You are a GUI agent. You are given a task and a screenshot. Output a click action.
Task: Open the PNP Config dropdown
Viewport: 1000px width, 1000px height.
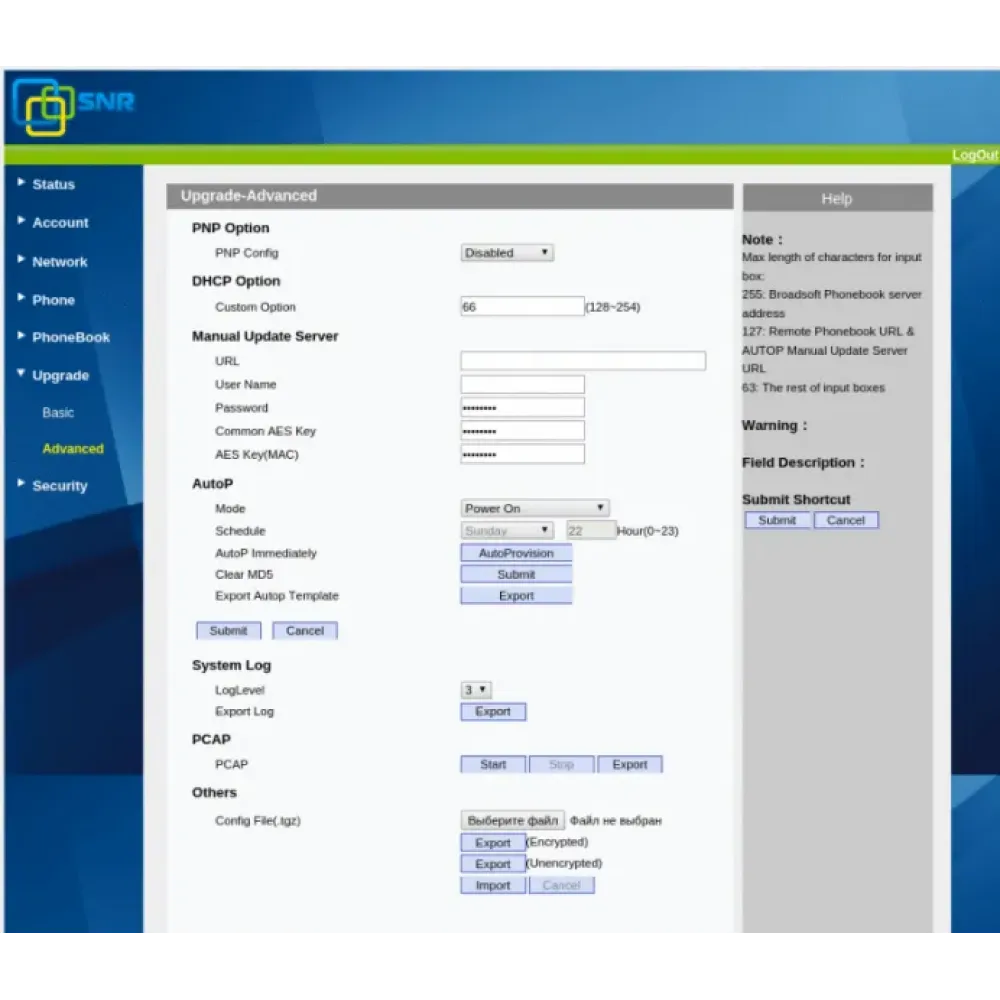(x=507, y=253)
